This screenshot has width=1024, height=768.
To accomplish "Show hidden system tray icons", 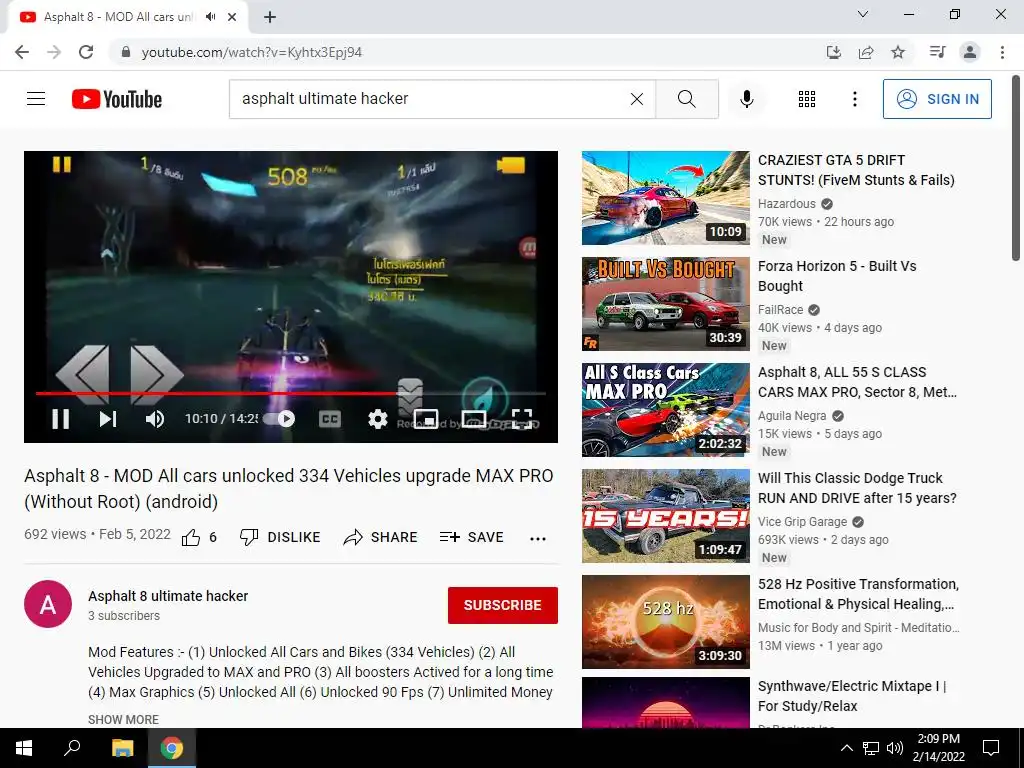I will coord(846,748).
